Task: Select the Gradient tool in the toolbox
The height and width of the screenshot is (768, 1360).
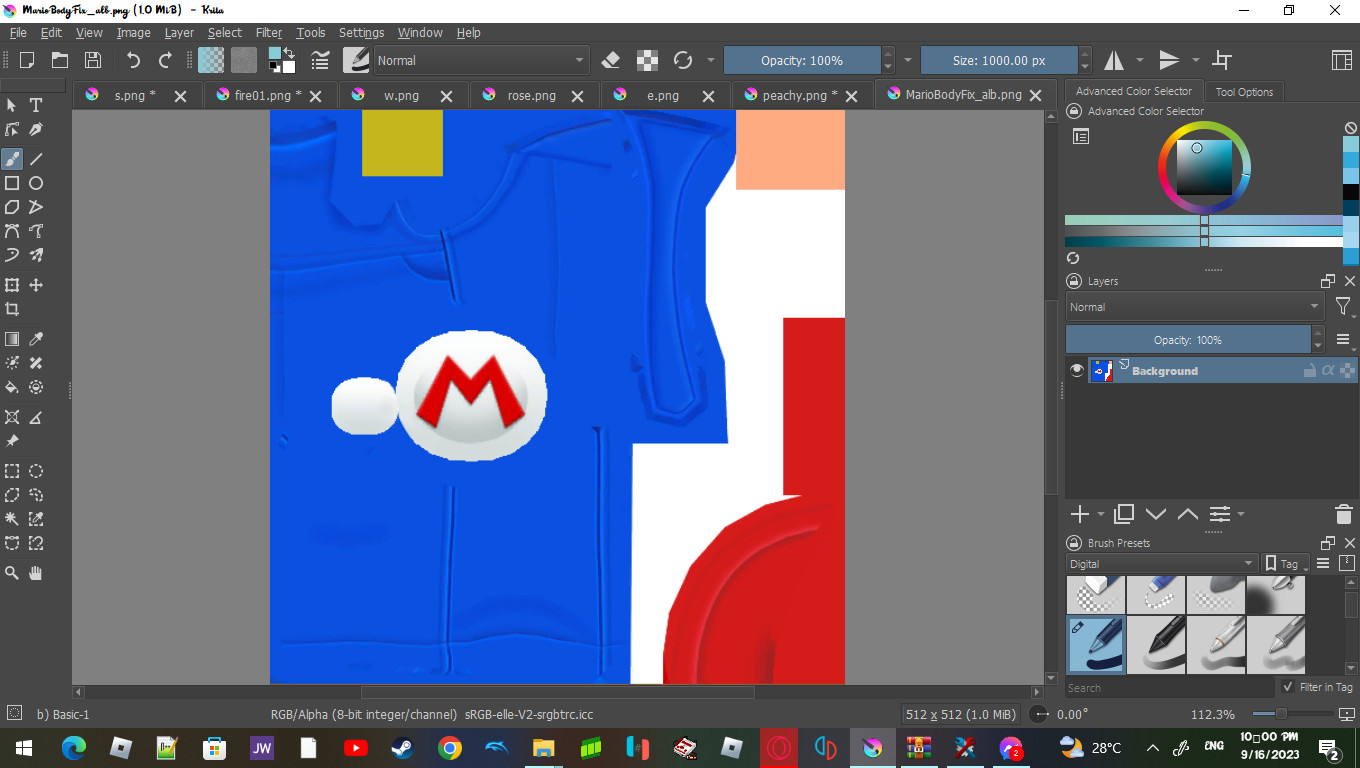Action: click(11, 339)
